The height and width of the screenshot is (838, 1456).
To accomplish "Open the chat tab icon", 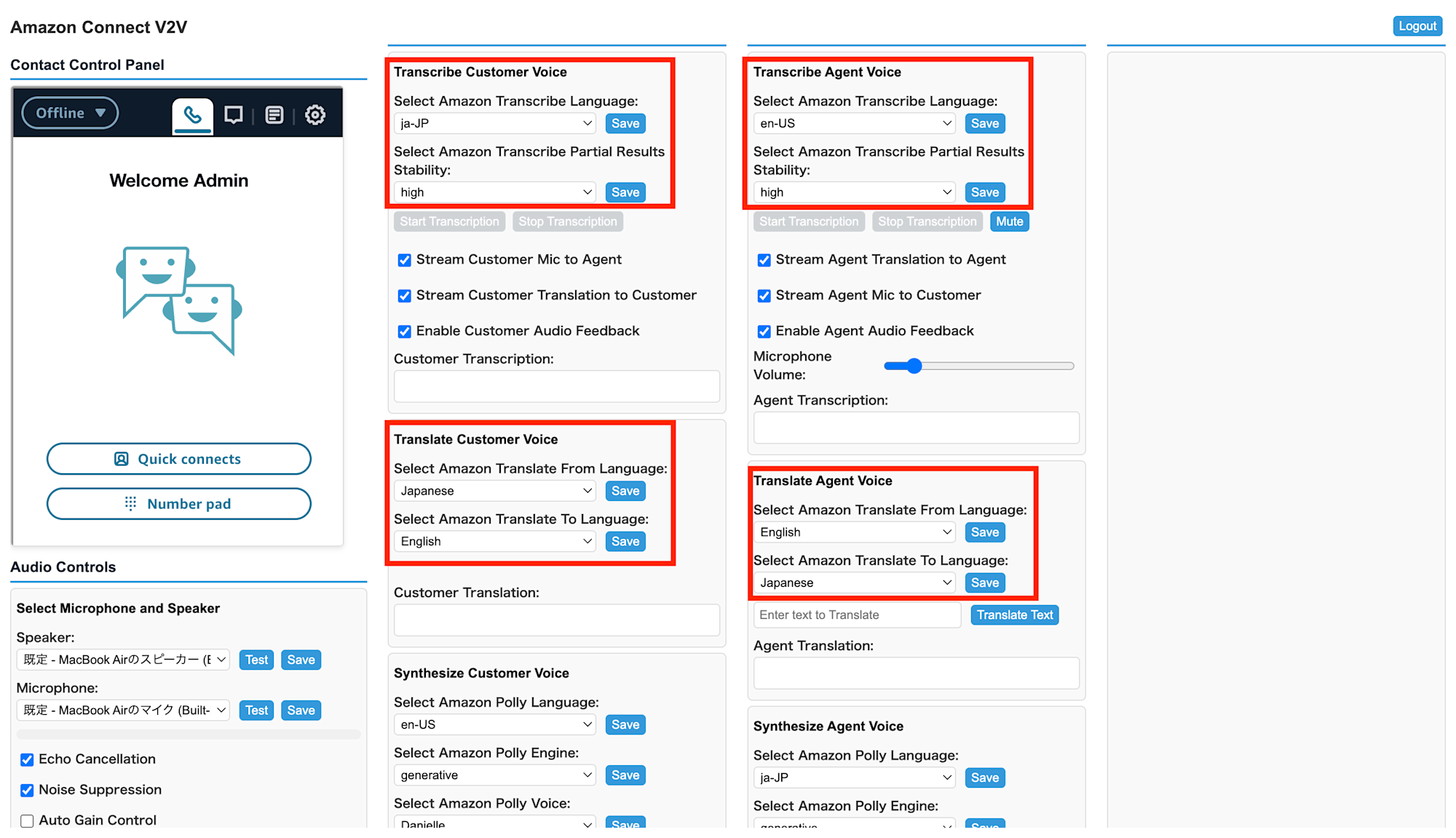I will [x=233, y=115].
